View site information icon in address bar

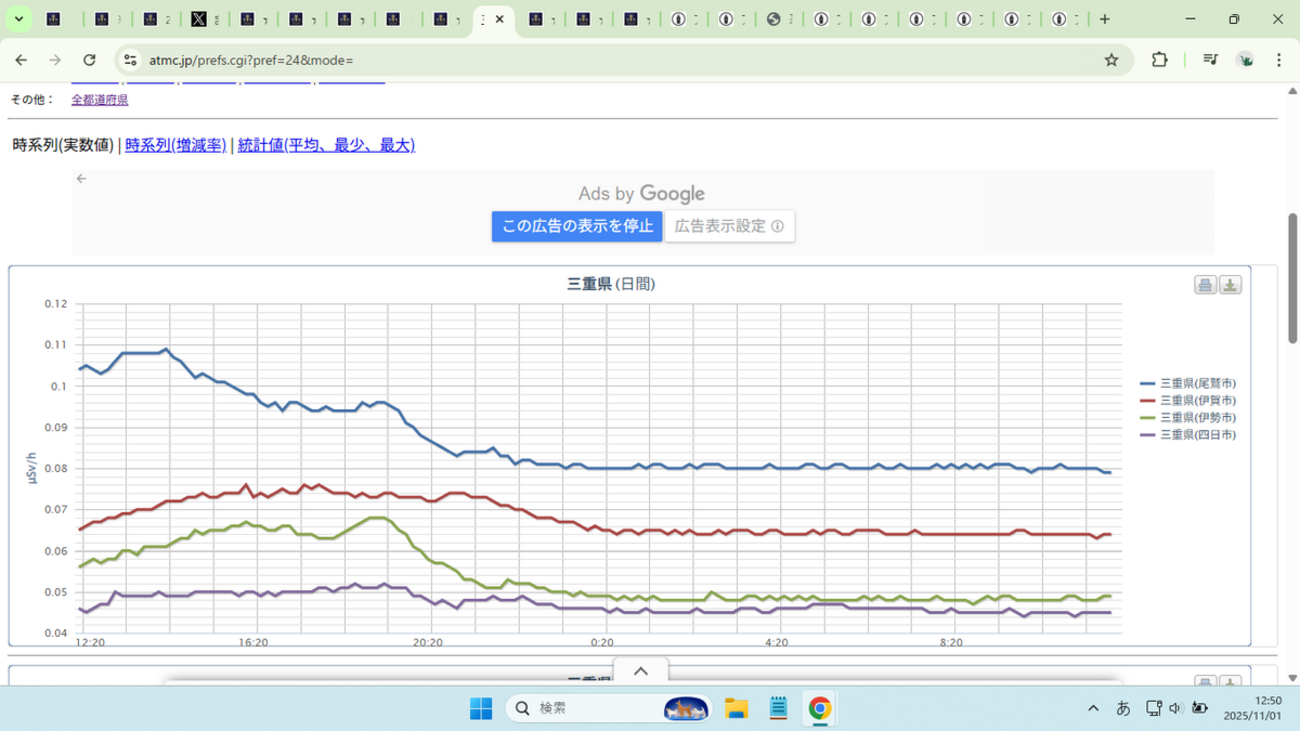(130, 60)
